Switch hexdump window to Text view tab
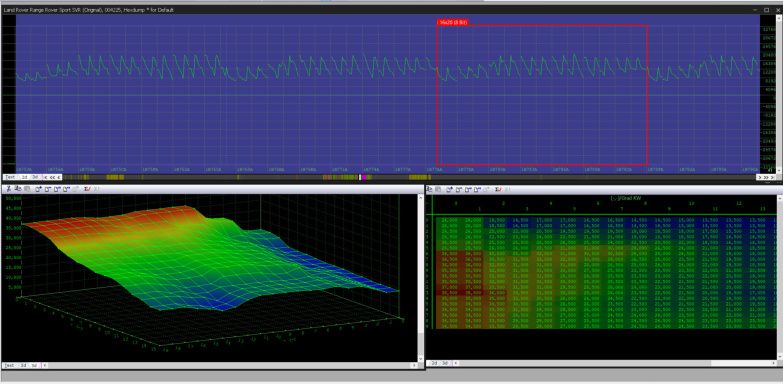Viewport: 783px width, 384px height. click(9, 177)
